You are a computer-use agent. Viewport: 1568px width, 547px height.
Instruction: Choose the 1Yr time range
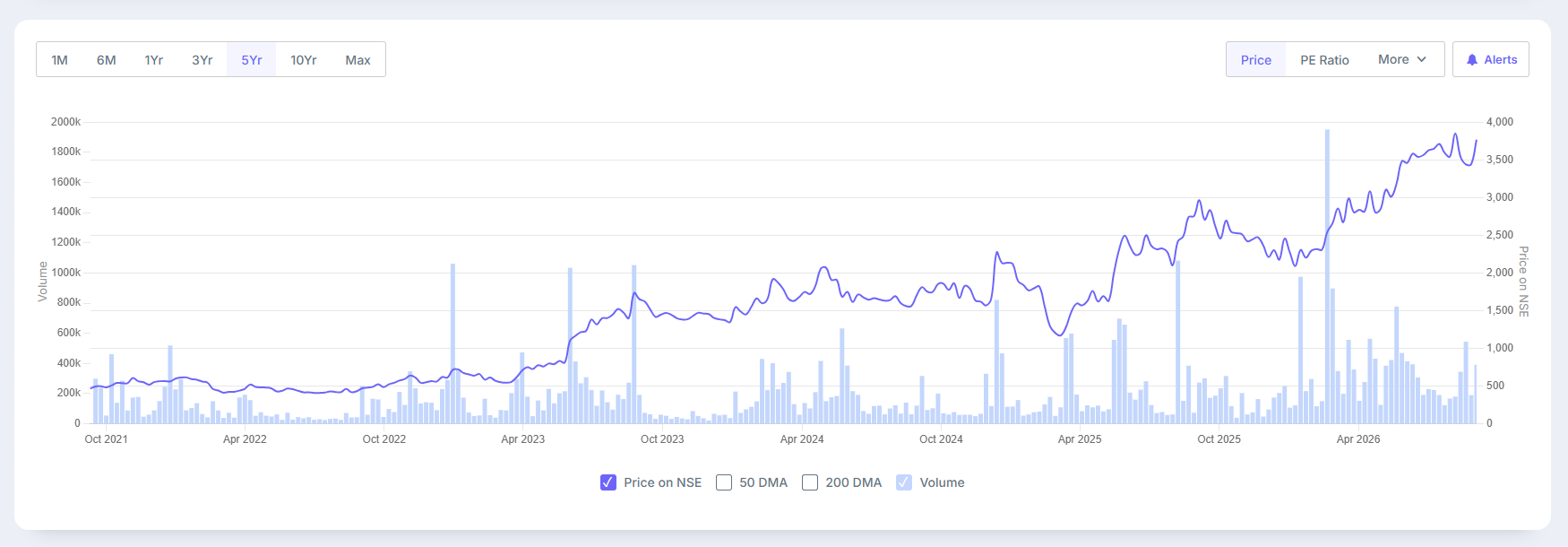pos(154,60)
